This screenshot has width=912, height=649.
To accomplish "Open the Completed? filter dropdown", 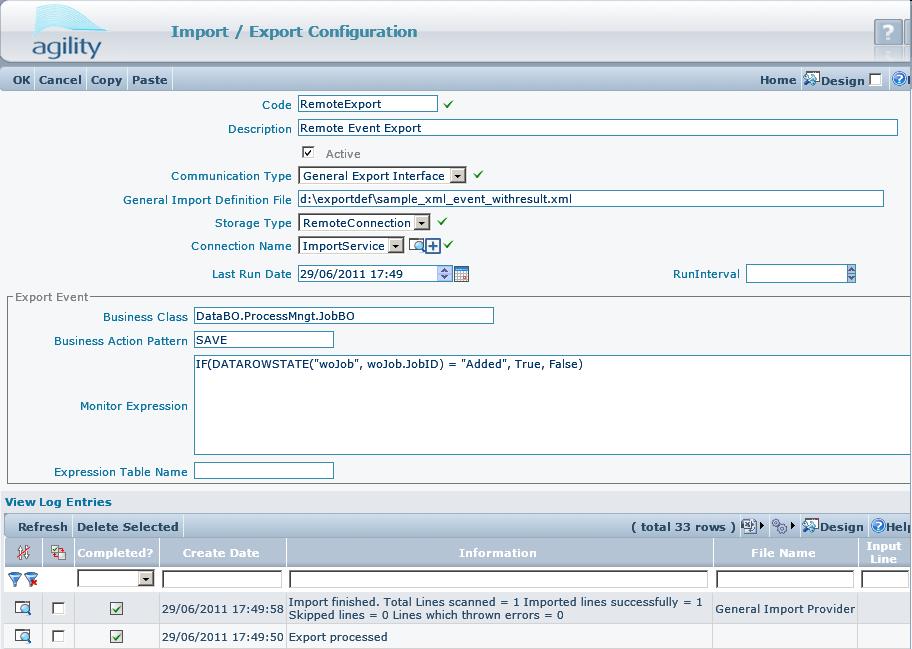I will click(146, 579).
